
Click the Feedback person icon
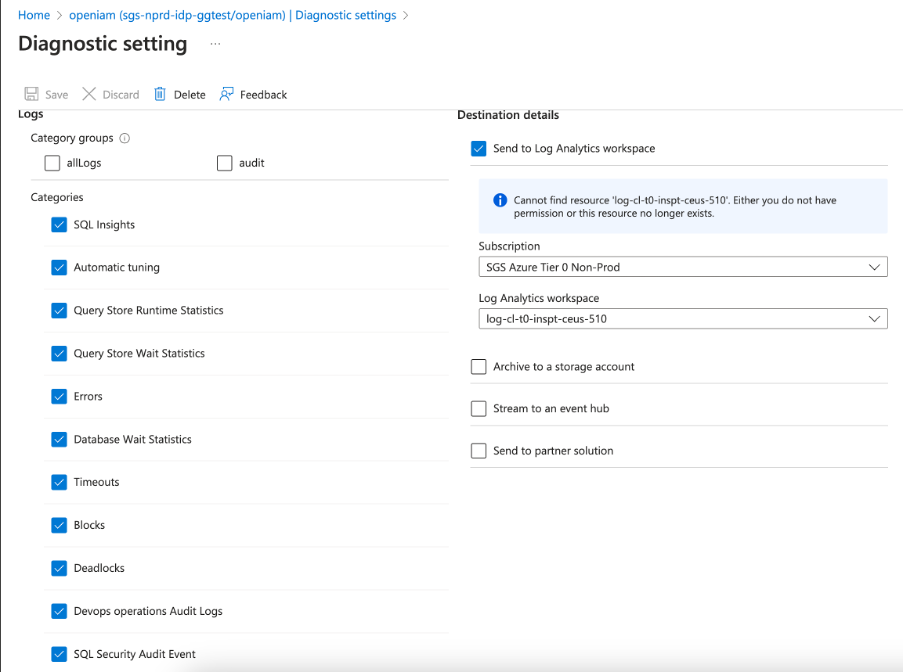[227, 94]
